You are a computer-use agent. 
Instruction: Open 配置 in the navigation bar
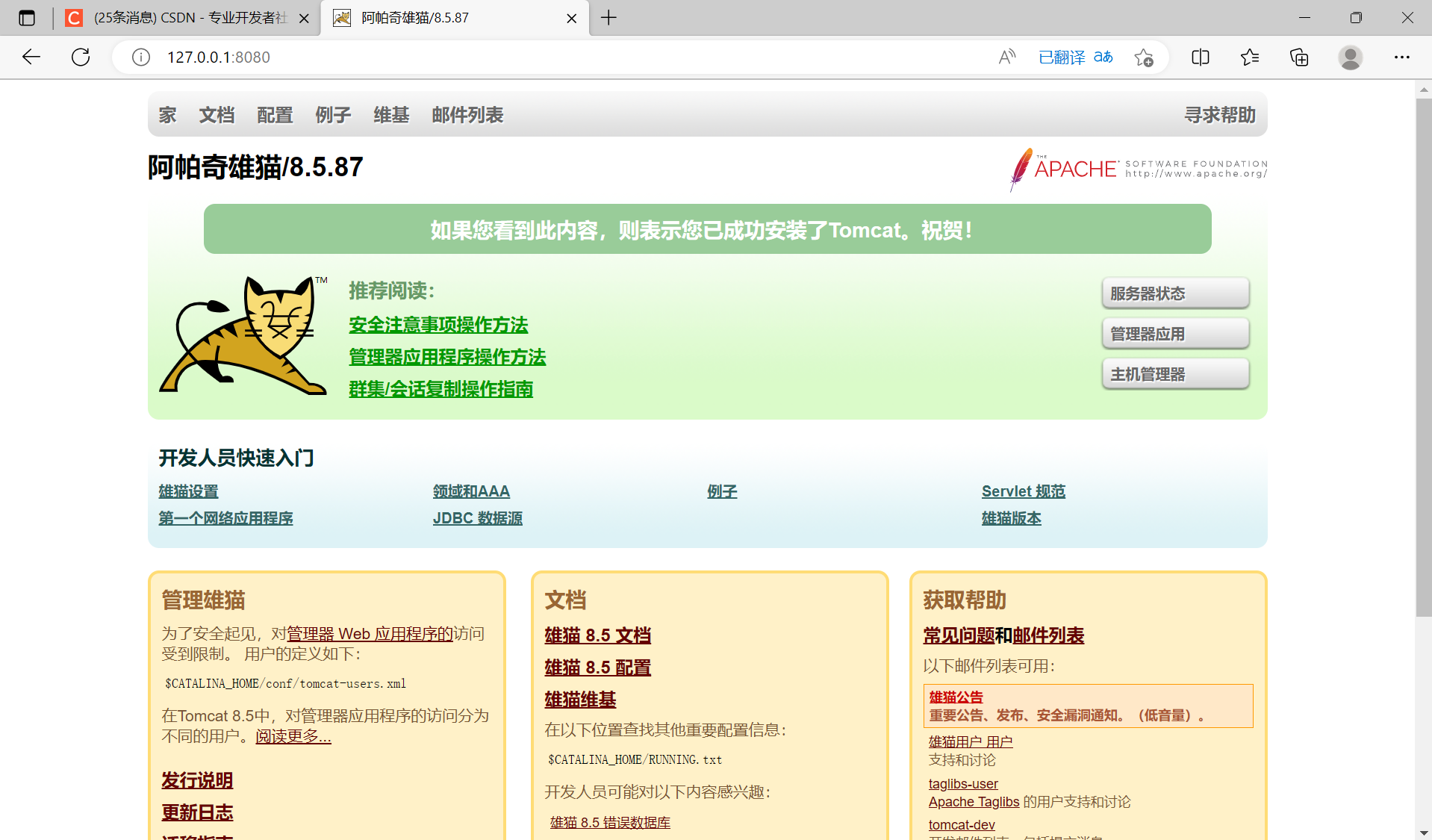pos(275,115)
